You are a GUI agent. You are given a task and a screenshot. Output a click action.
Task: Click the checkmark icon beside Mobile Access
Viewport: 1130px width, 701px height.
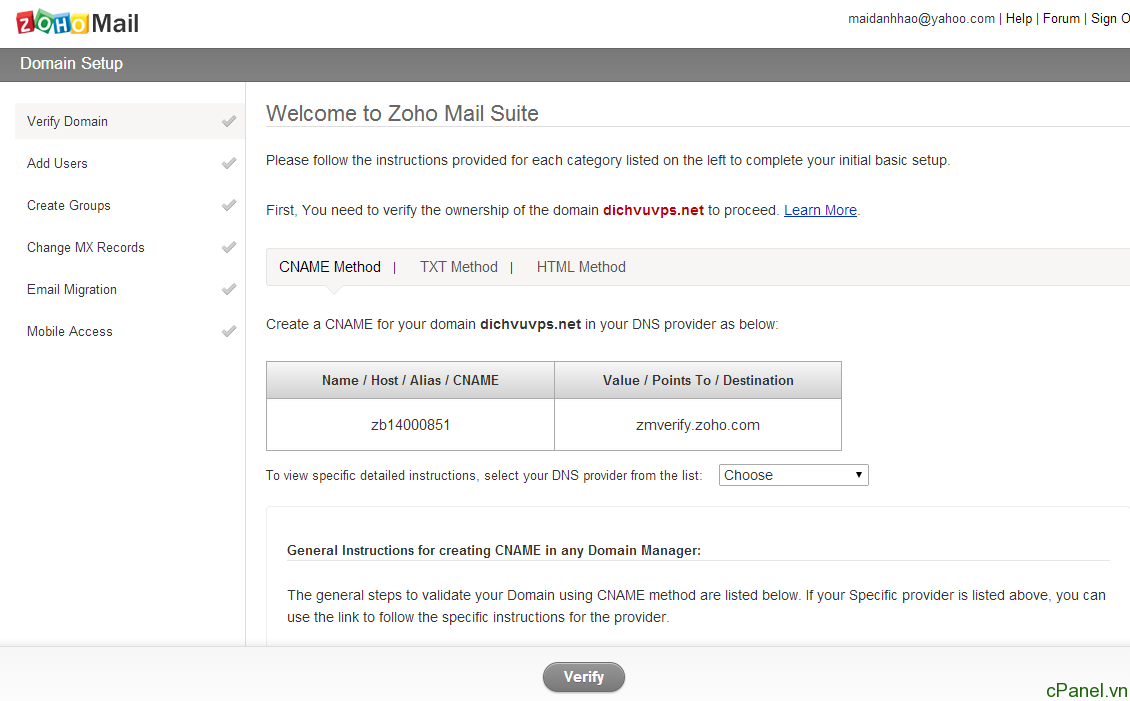click(228, 331)
